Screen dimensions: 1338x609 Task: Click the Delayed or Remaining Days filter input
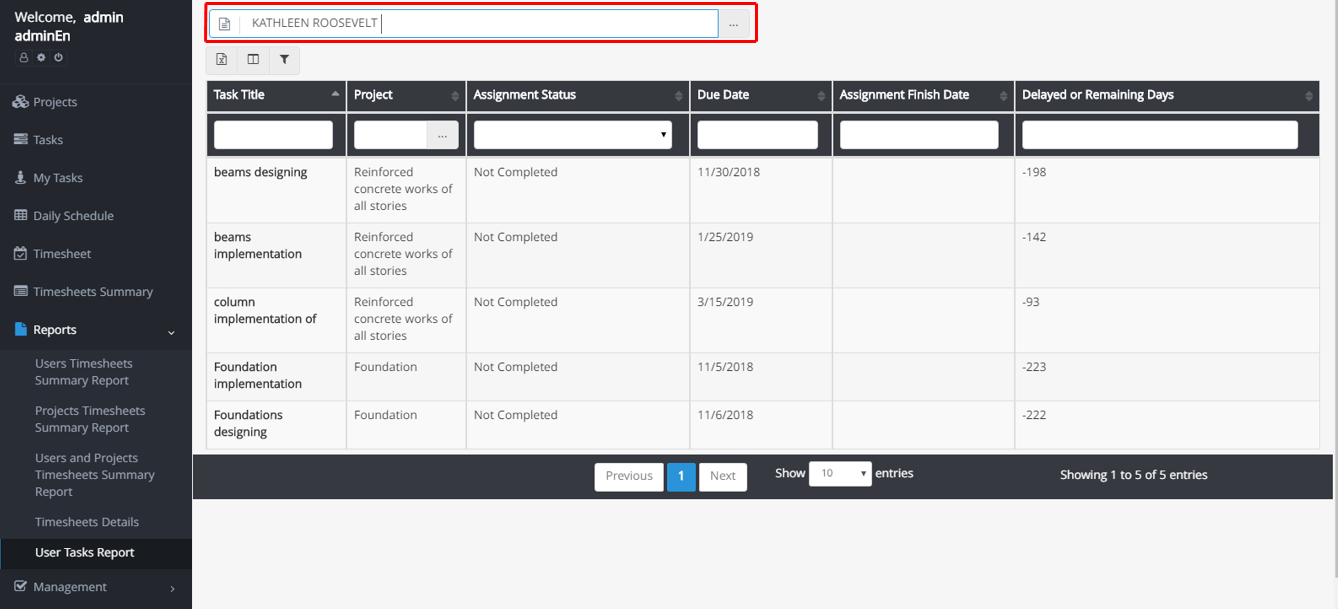1160,135
